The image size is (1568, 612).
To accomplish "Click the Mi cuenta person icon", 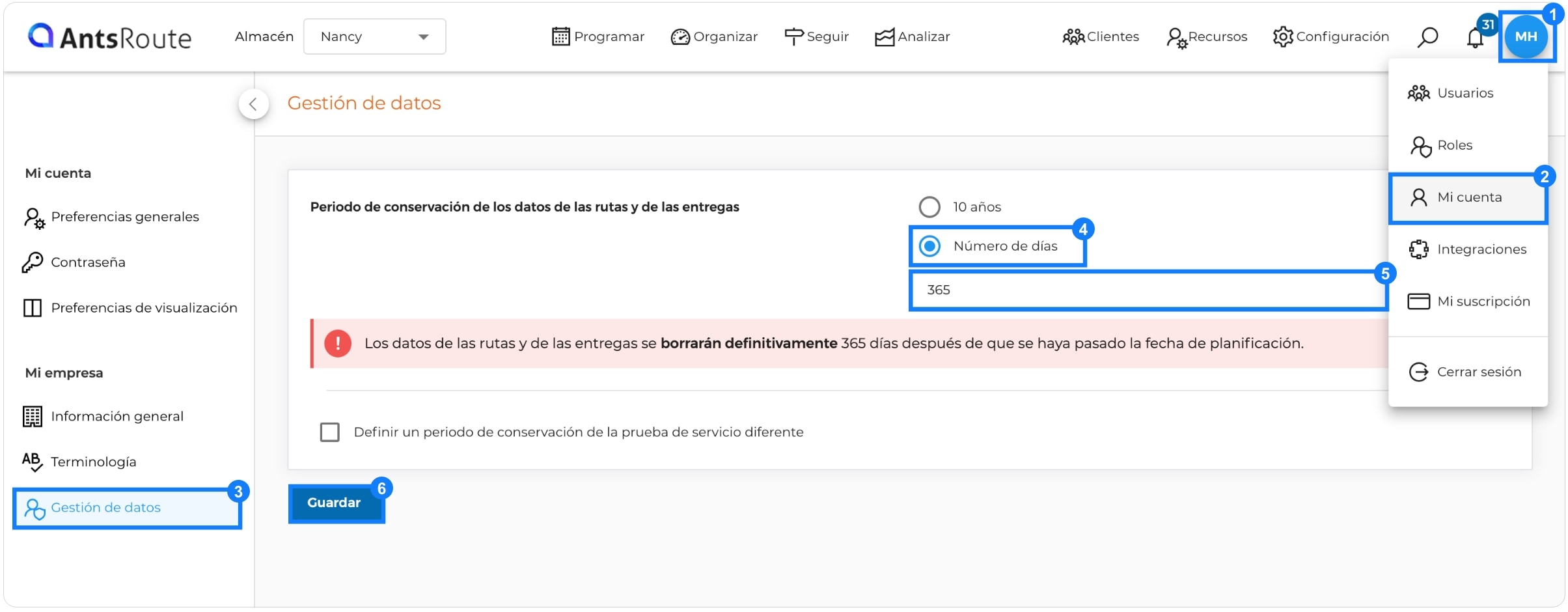I will coord(1418,197).
